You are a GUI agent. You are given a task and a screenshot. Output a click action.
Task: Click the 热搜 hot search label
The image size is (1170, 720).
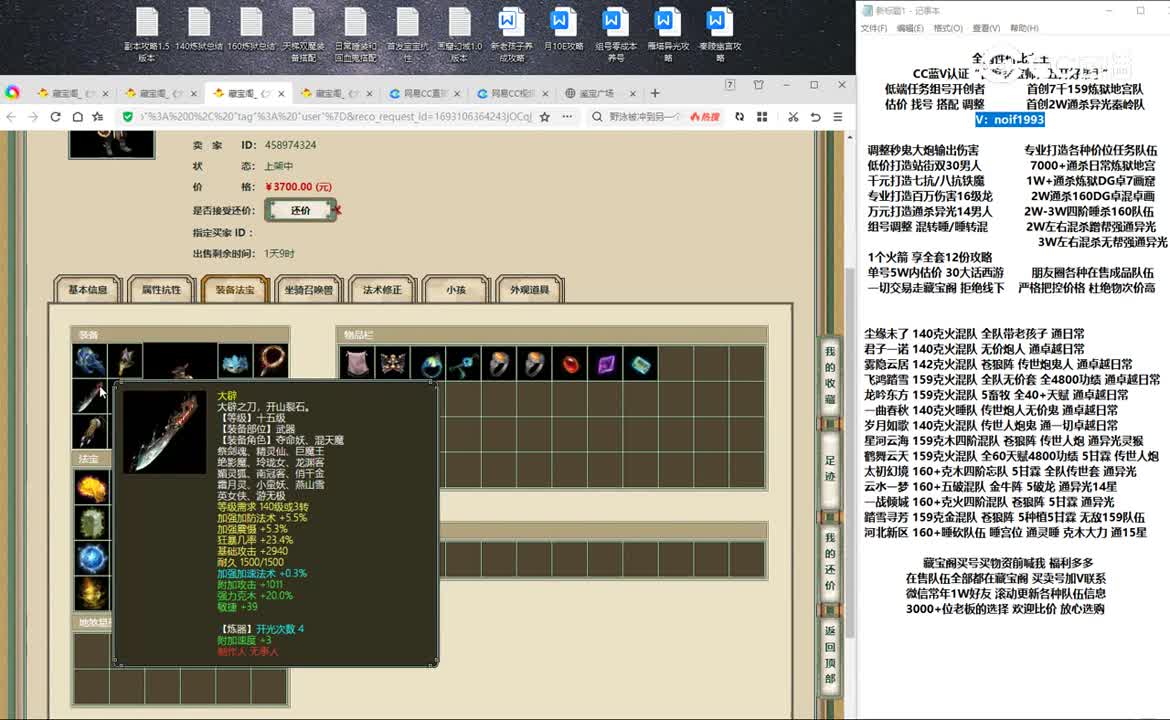tap(705, 116)
